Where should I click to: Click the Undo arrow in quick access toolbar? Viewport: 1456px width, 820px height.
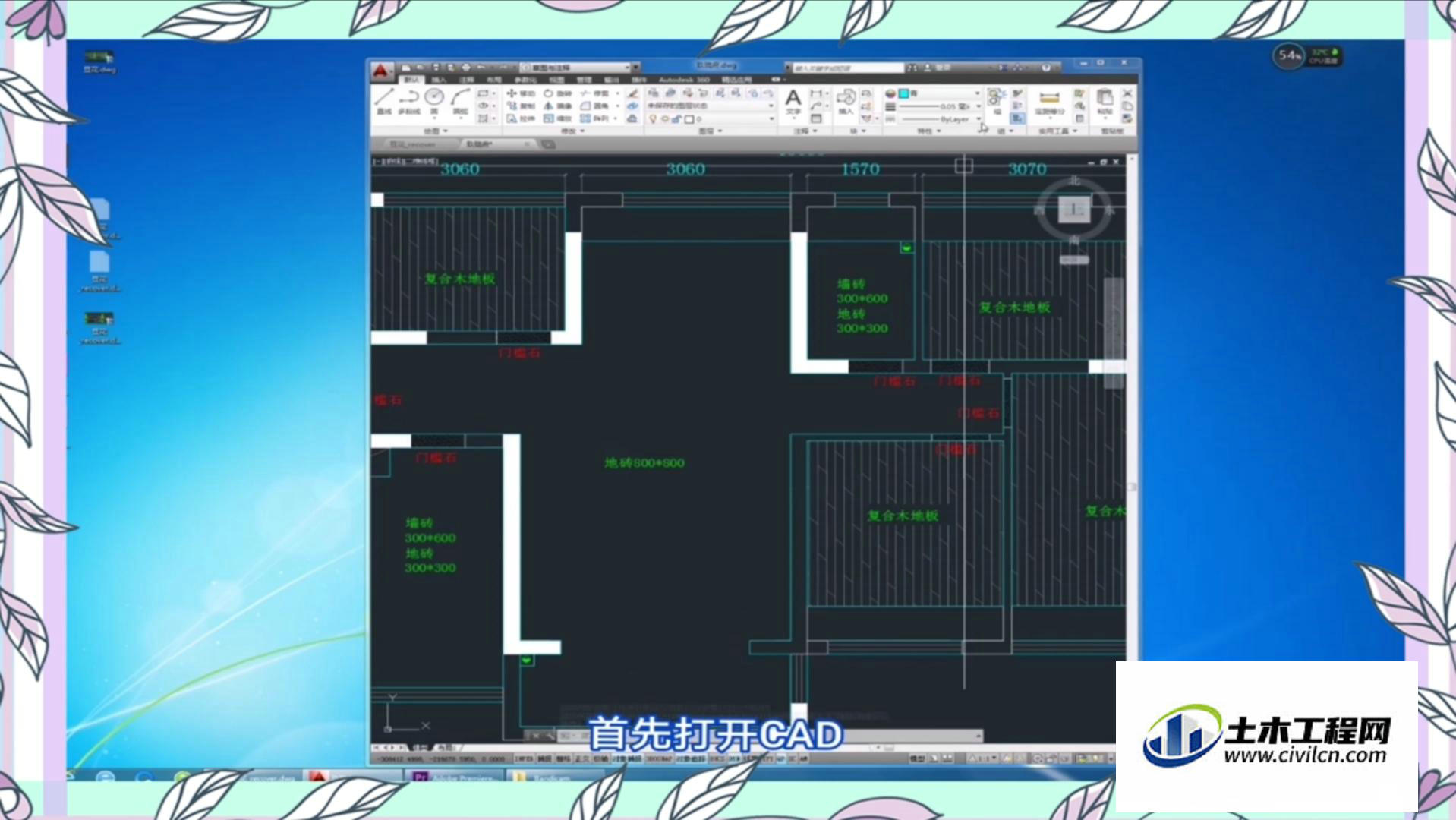coord(481,68)
